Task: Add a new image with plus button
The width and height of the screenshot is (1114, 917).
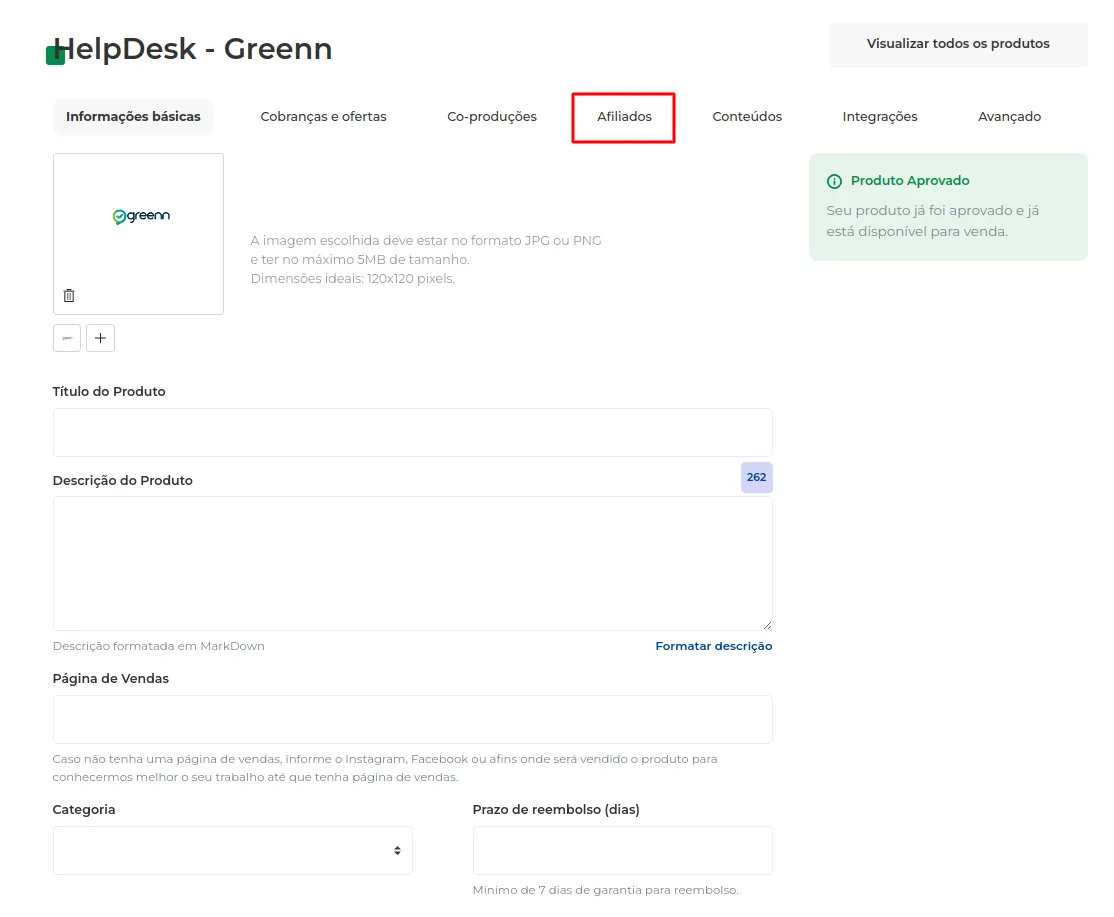Action: click(100, 338)
